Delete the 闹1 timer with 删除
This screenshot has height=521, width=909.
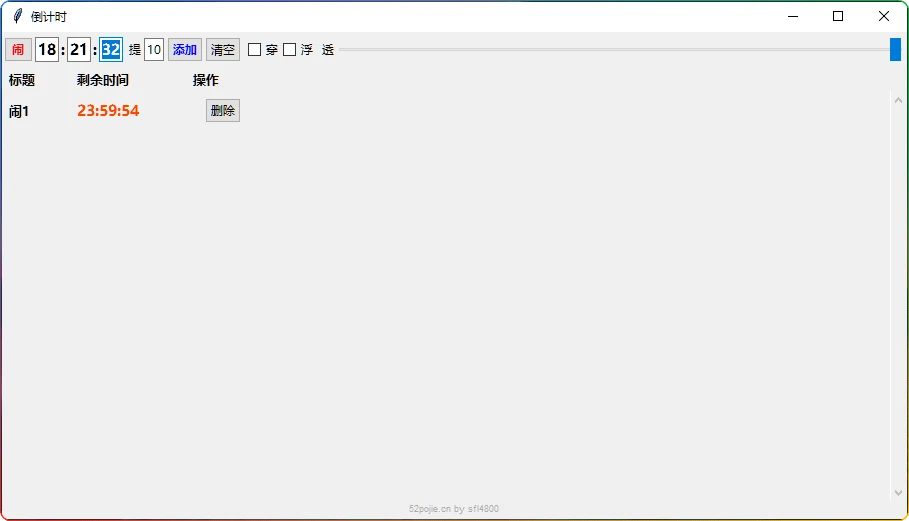point(223,111)
